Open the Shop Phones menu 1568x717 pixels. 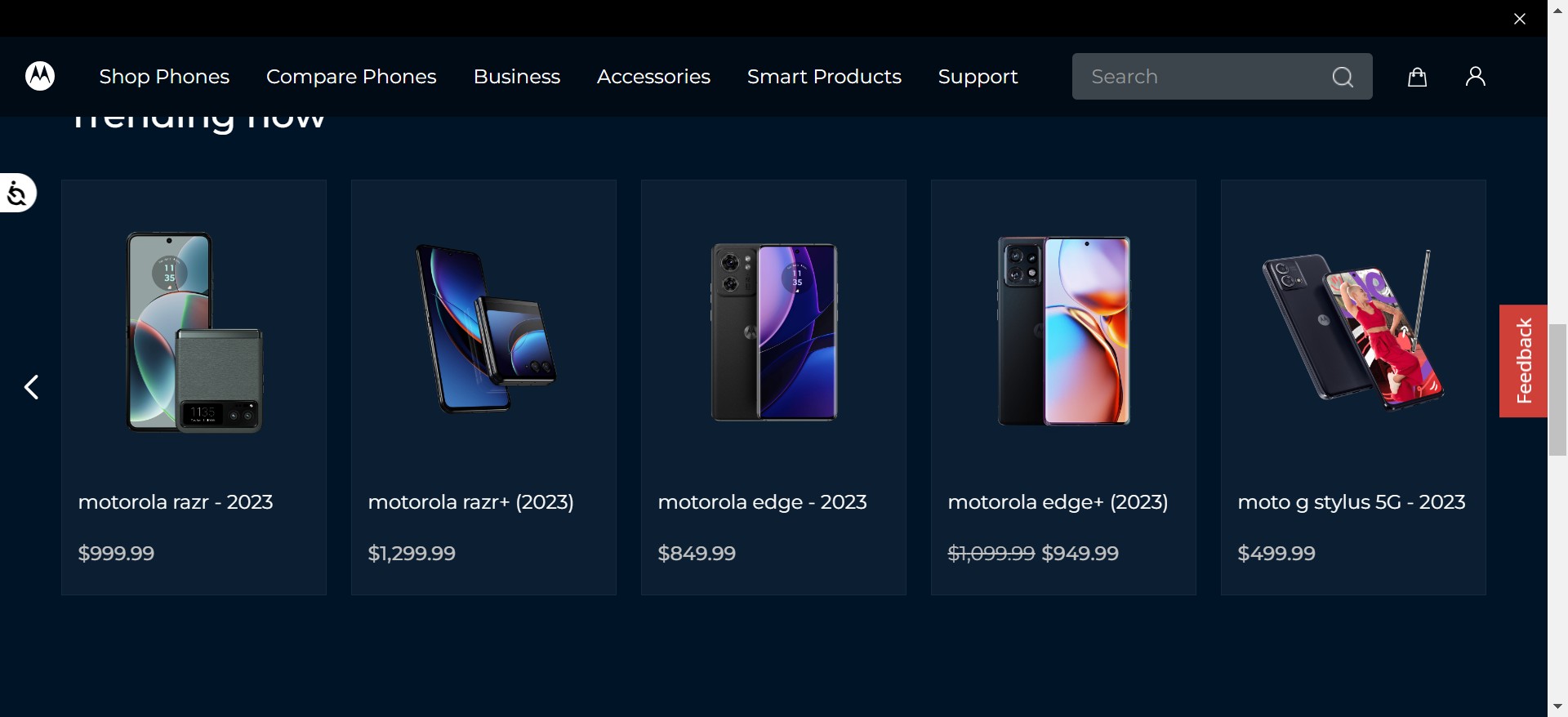coord(164,77)
